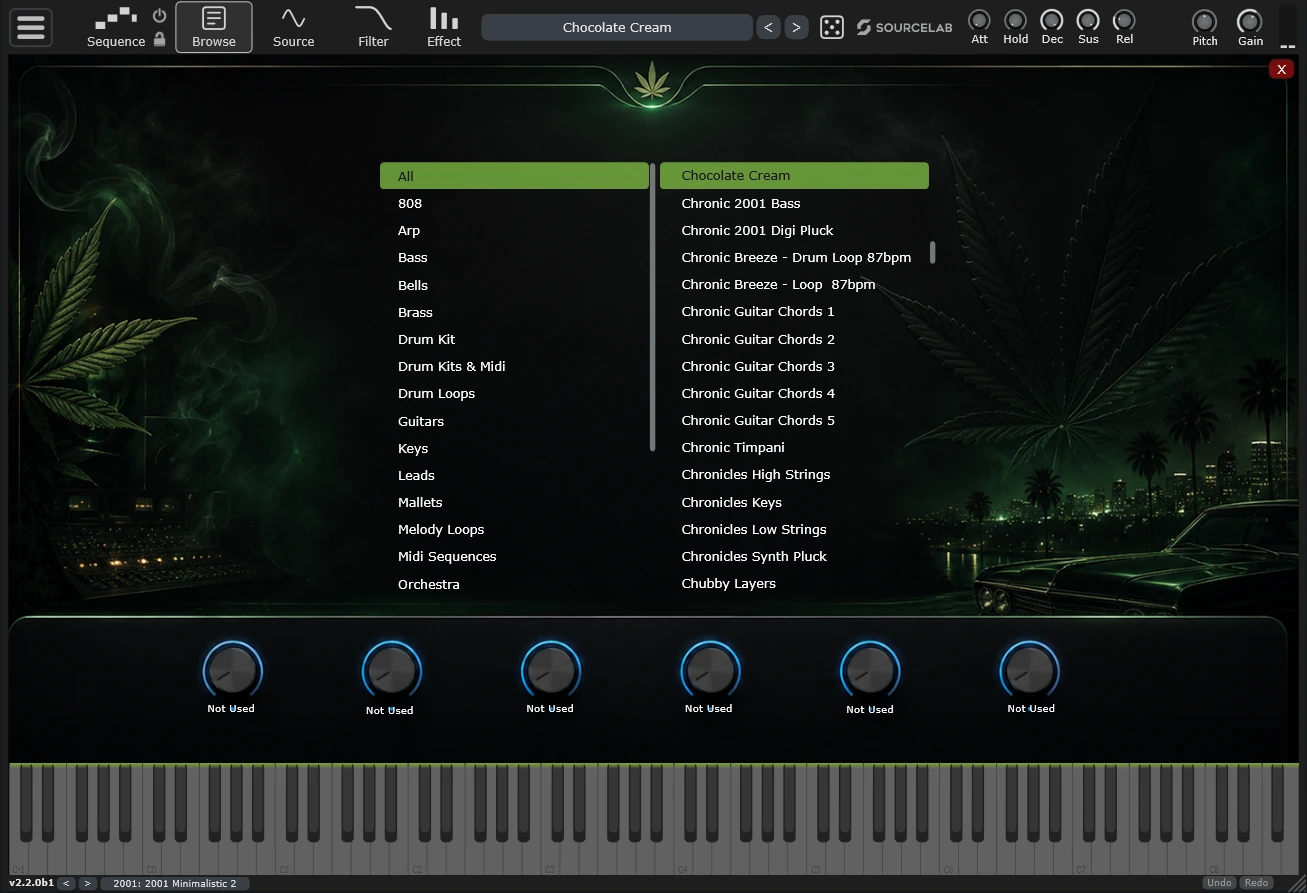Screen dimensions: 1307x893
Task: Click the Hold envelope knob
Action: tap(1016, 20)
